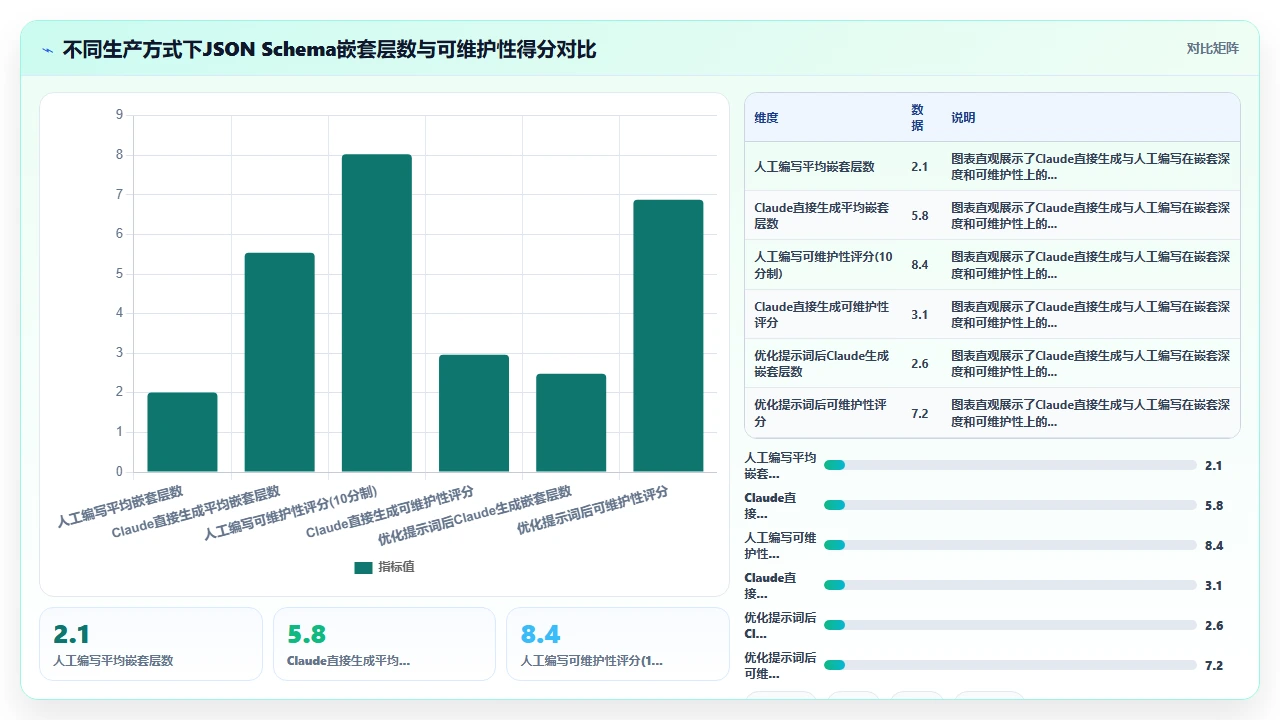Select the 优化提示词后Claude生成嵌套层数 table cell

pyautogui.click(x=823, y=364)
